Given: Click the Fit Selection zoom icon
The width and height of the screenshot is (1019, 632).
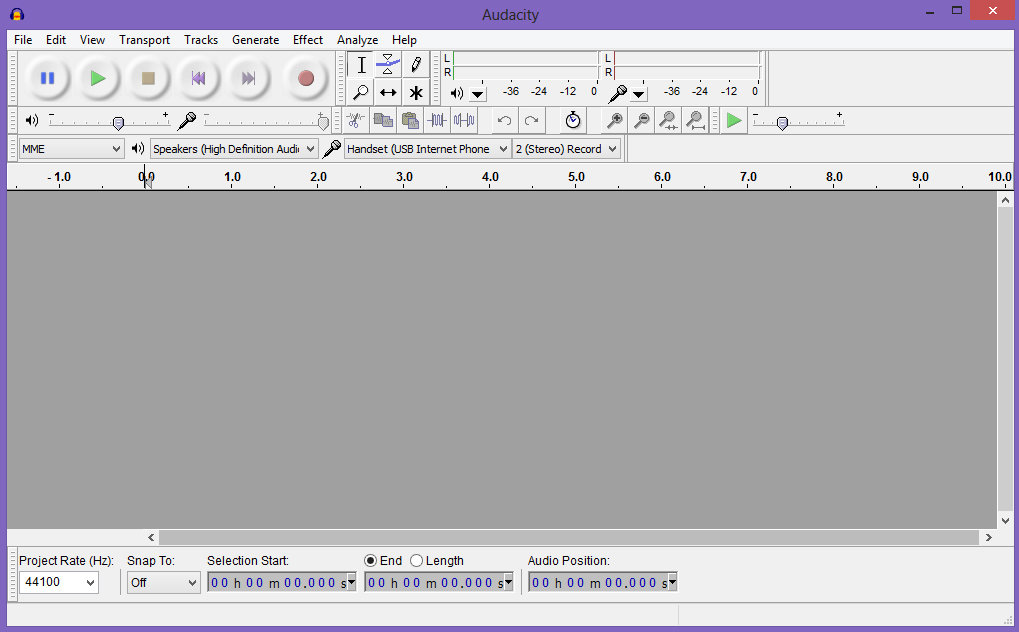Looking at the screenshot, I should click(668, 120).
